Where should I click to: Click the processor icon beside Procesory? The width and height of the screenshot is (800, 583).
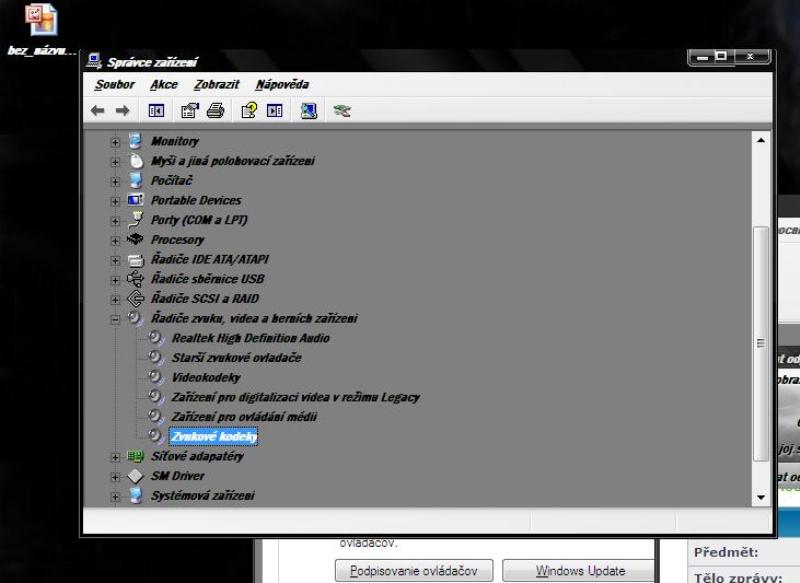pyautogui.click(x=135, y=239)
